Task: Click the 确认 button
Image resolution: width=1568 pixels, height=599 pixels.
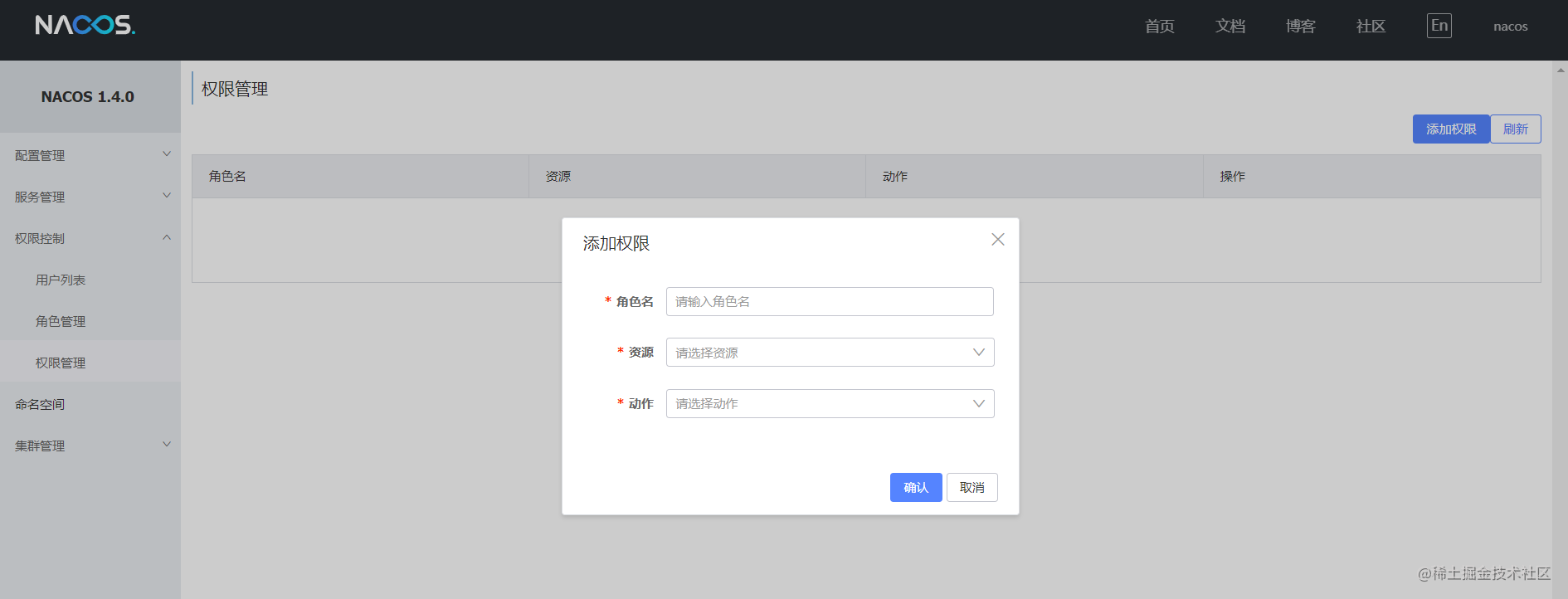Action: (916, 488)
